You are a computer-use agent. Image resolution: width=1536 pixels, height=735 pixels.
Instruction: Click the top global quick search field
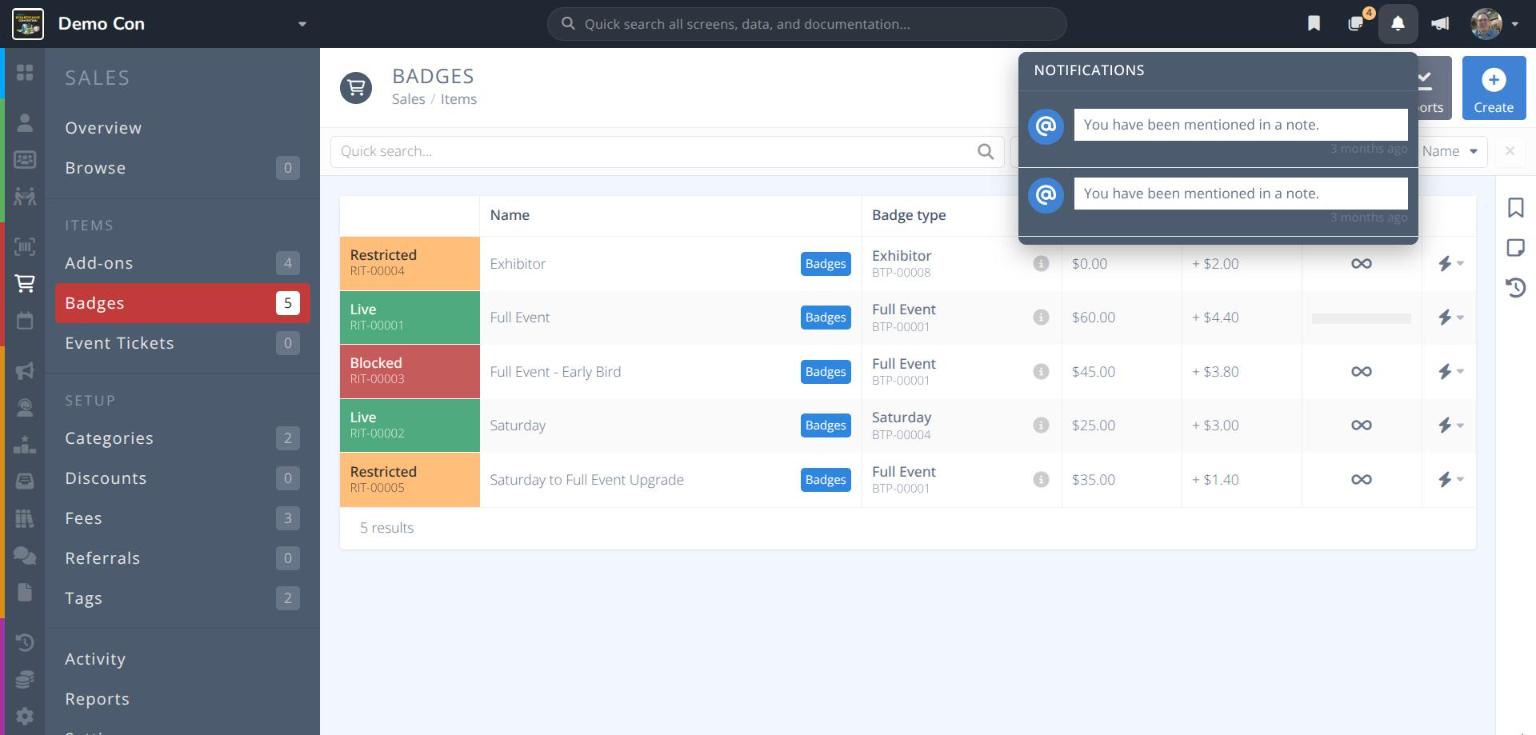807,24
